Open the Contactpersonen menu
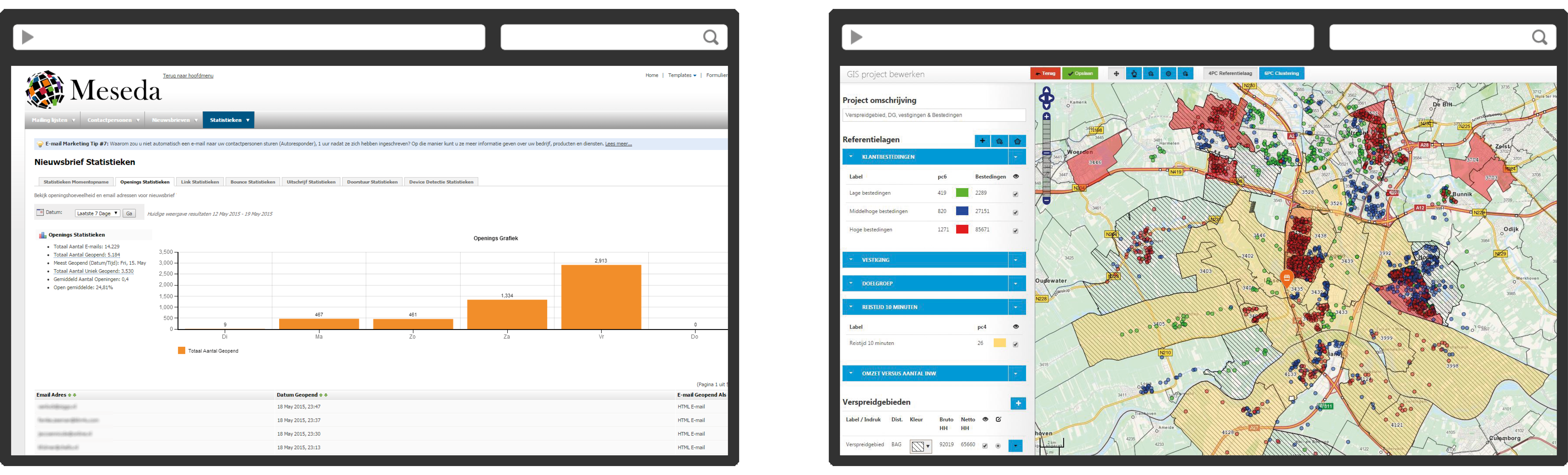Viewport: 1568px width, 475px height. (x=113, y=120)
